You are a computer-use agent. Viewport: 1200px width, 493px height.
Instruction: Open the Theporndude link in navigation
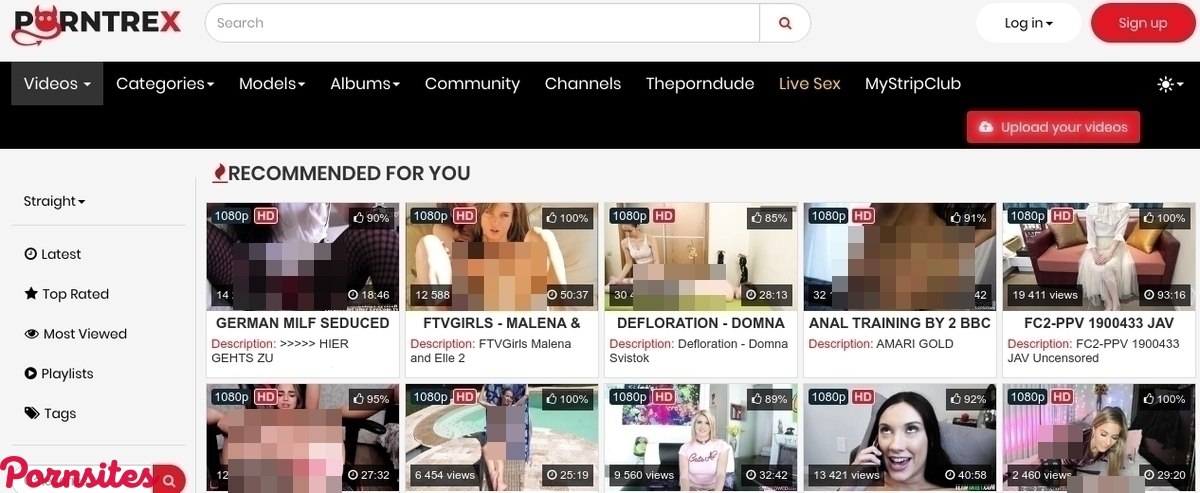pyautogui.click(x=700, y=84)
